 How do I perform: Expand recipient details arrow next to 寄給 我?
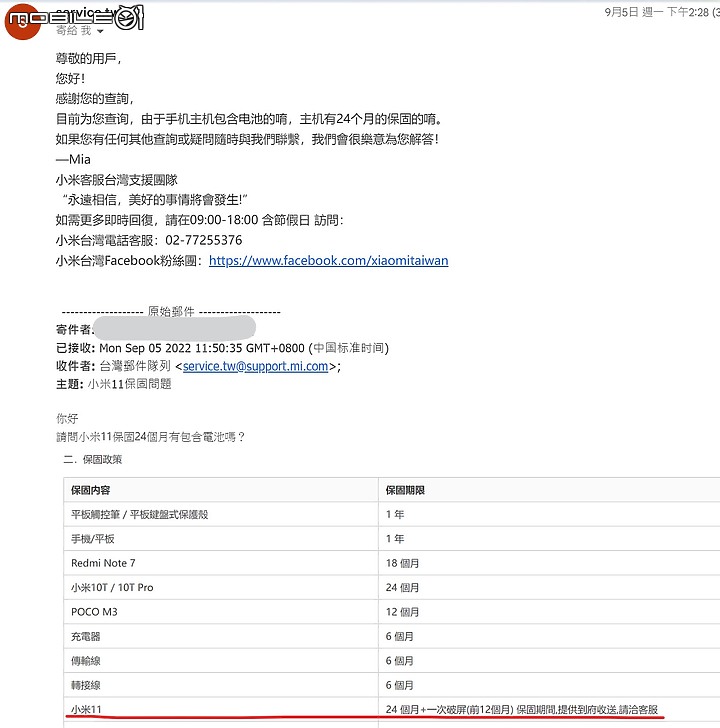(100, 31)
